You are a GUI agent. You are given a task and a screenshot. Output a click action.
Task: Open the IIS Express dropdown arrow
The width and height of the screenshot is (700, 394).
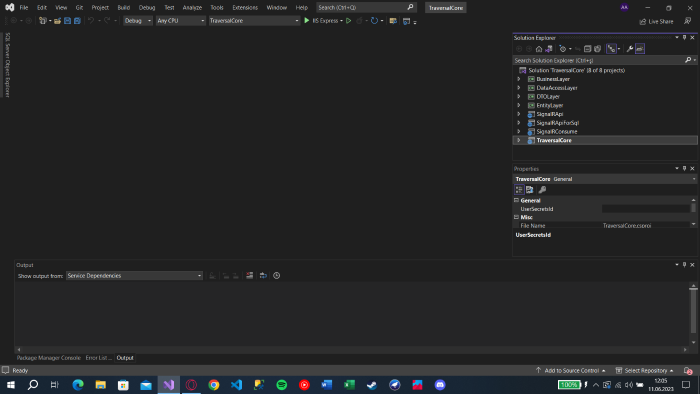pos(342,21)
